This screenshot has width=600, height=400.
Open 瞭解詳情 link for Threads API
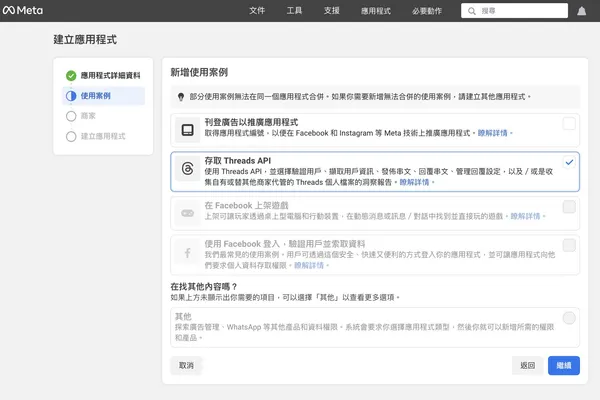414,182
